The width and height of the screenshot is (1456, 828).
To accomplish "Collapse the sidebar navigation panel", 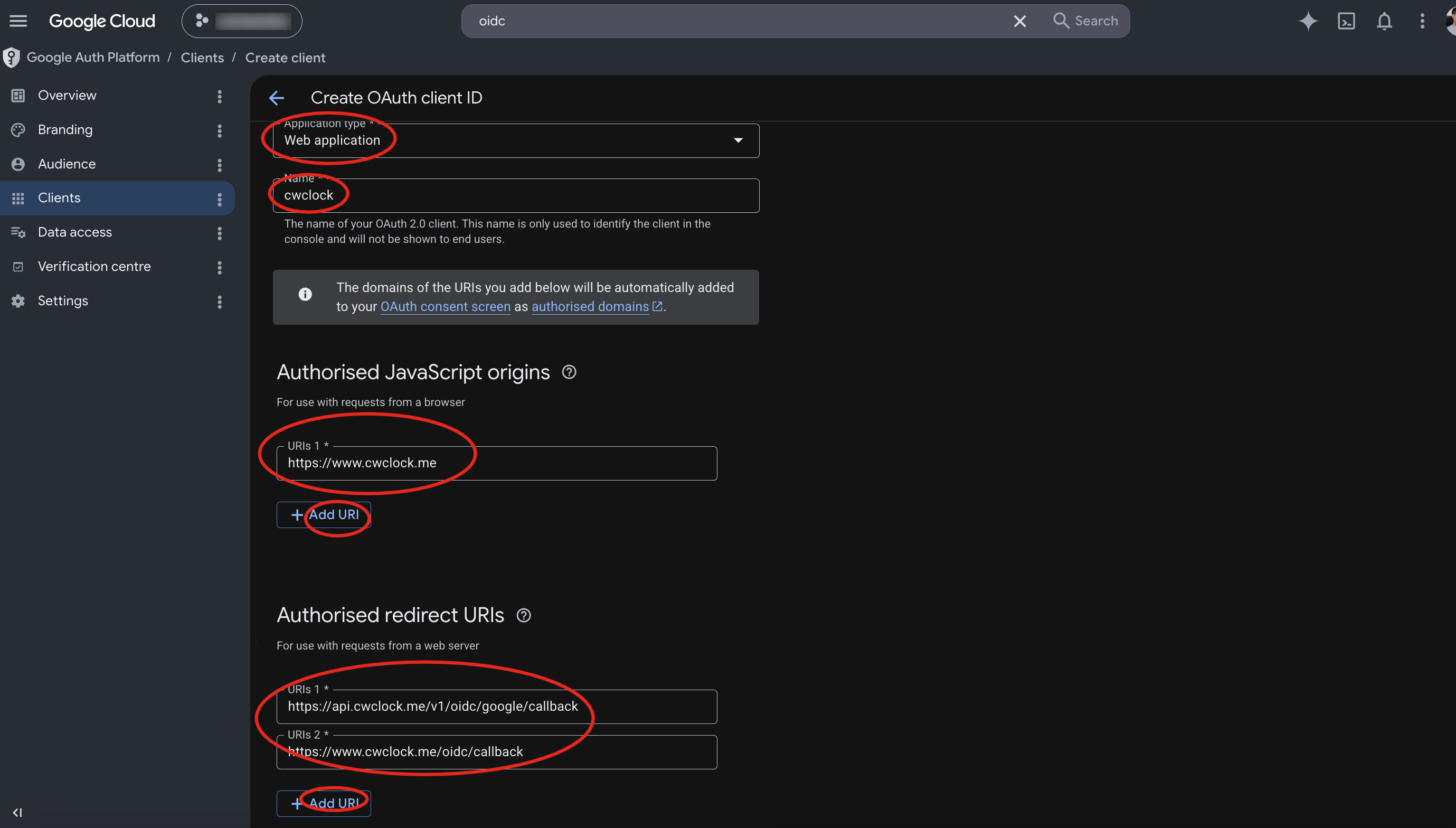I will [x=17, y=812].
